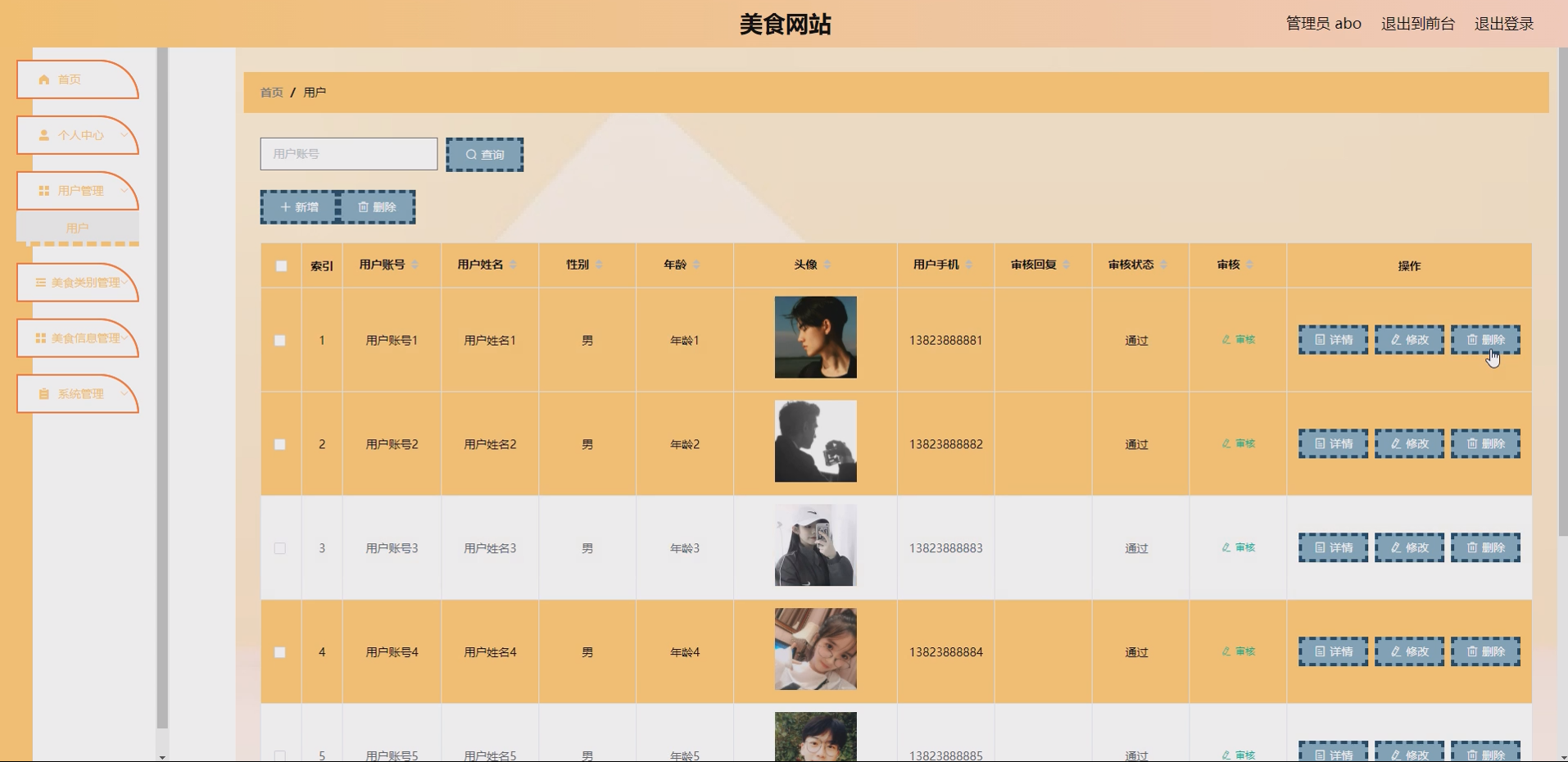Image resolution: width=1568 pixels, height=762 pixels.
Task: Sort by 年龄 column arrows
Action: (696, 265)
